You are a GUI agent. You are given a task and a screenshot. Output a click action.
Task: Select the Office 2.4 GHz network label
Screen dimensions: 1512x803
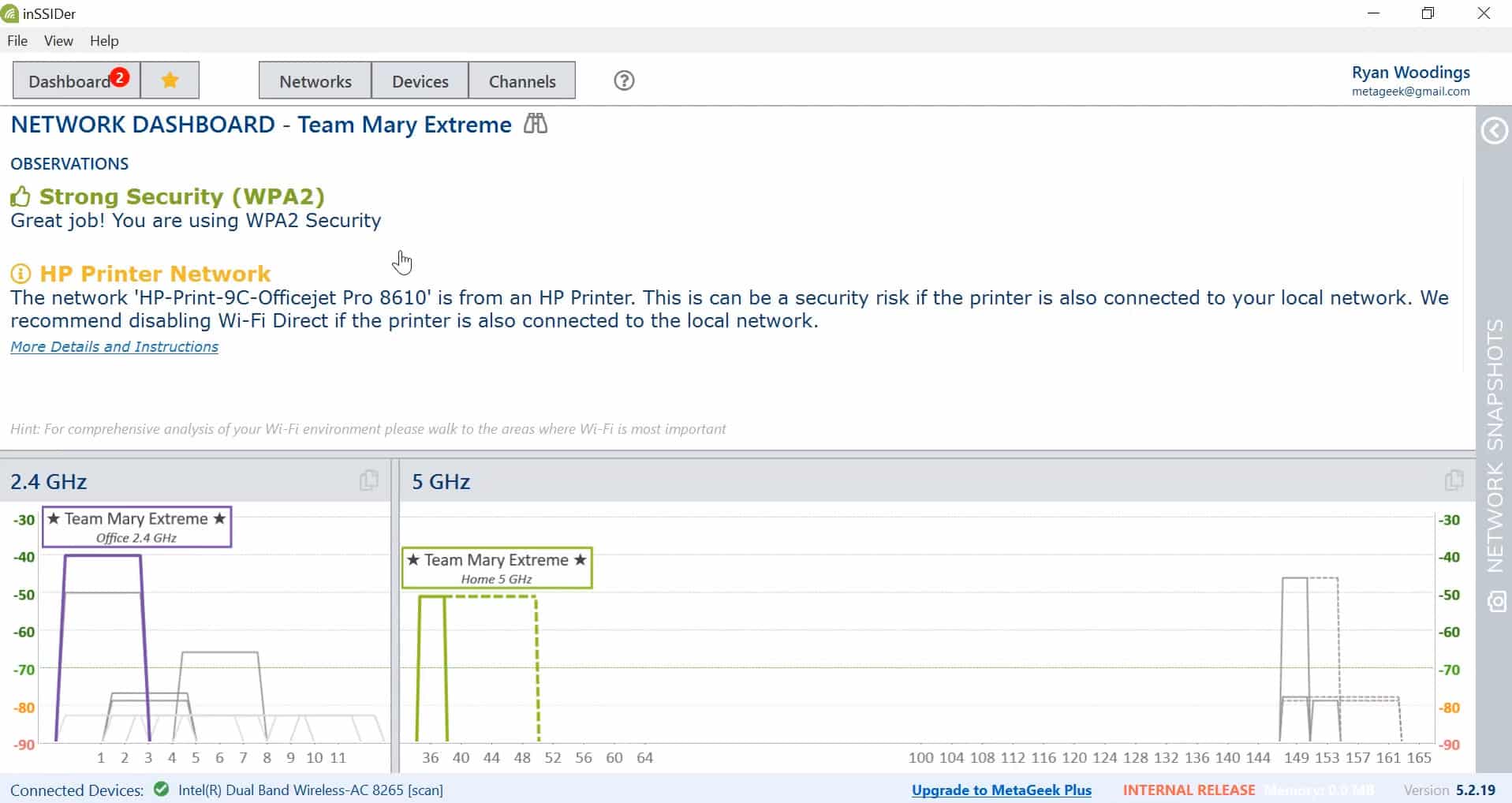pyautogui.click(x=136, y=527)
